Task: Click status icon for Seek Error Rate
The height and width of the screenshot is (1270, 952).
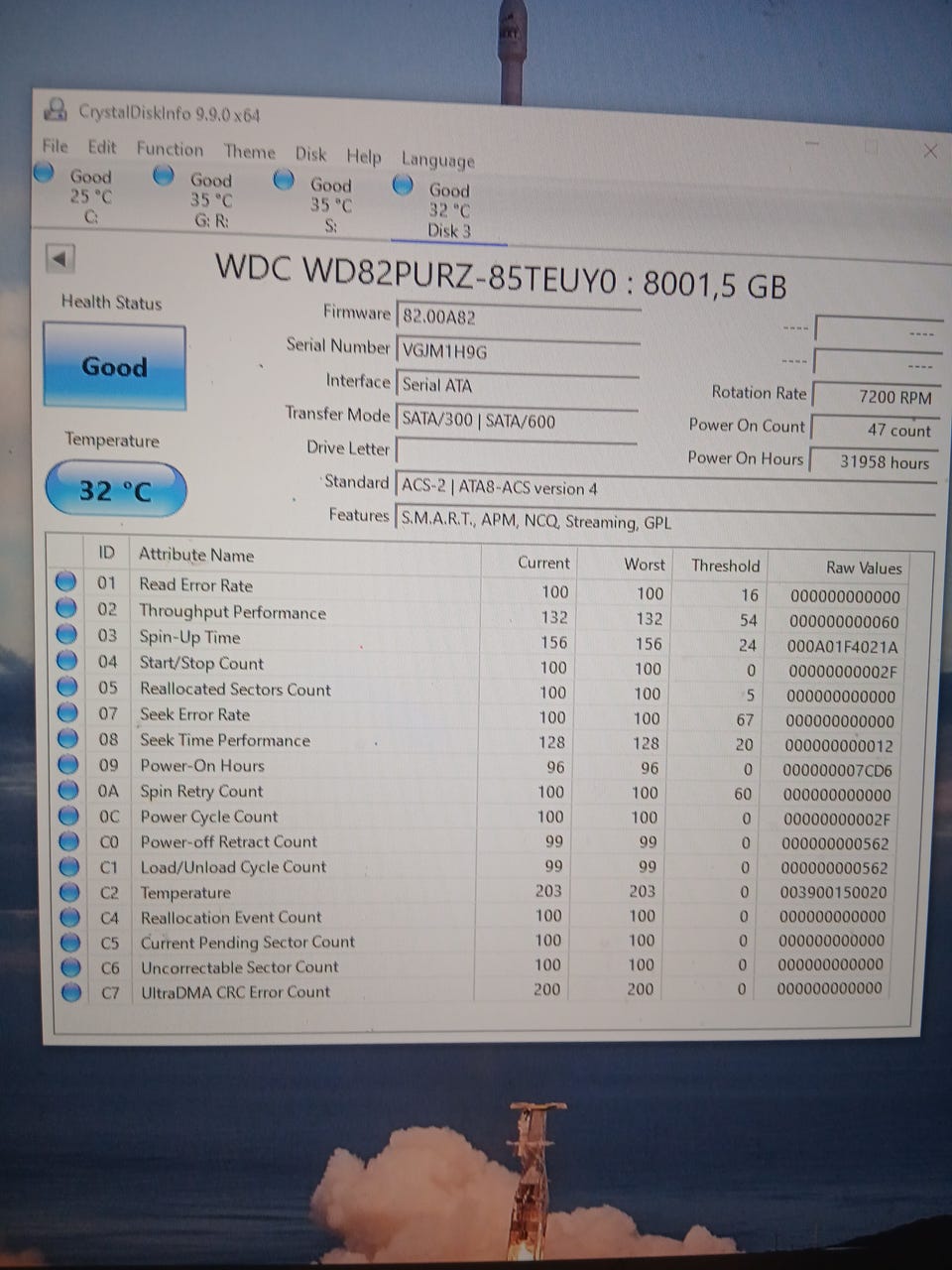Action: pyautogui.click(x=67, y=711)
